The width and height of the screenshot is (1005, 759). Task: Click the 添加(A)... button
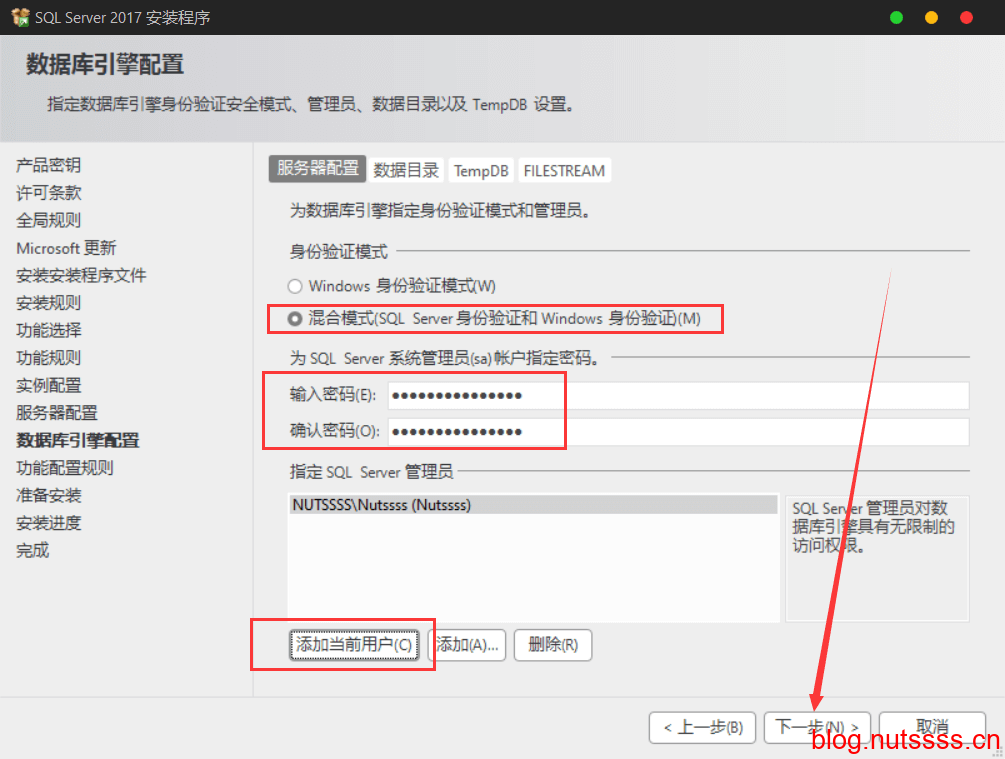pos(467,645)
